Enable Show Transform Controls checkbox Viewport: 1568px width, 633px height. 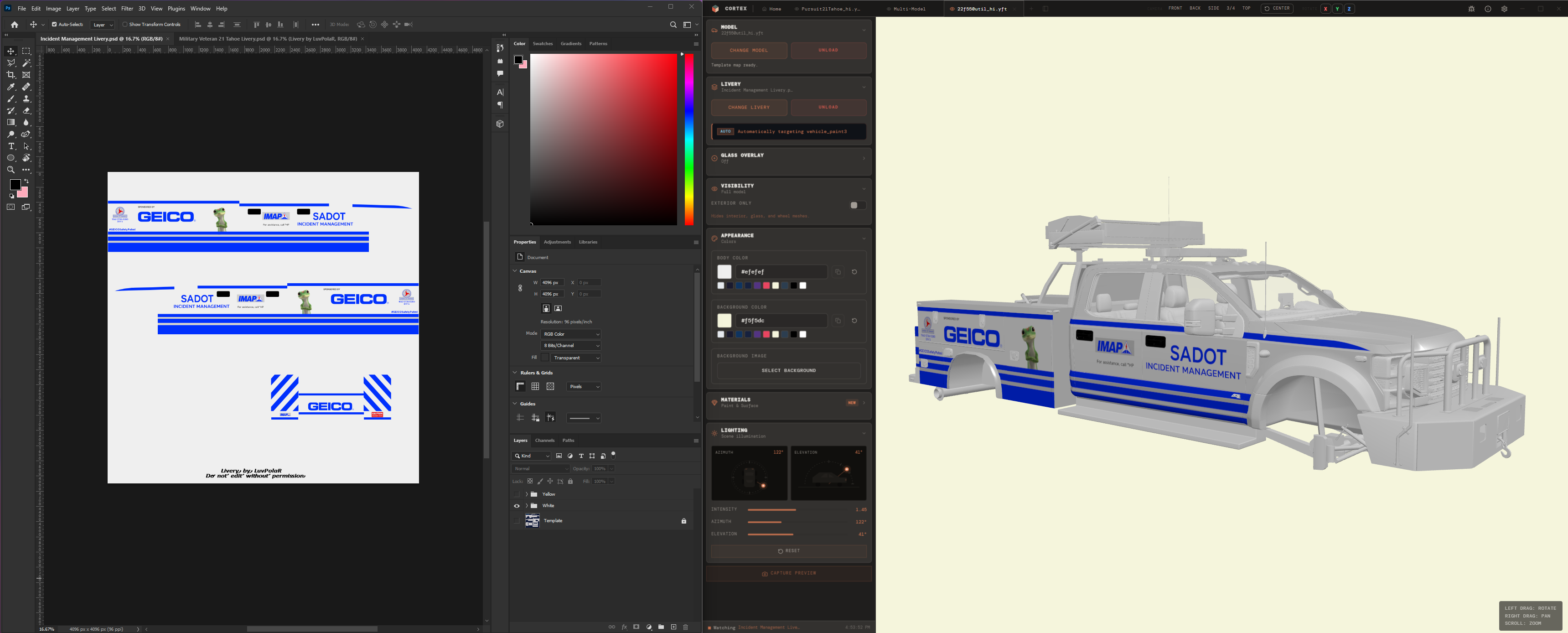pyautogui.click(x=125, y=24)
